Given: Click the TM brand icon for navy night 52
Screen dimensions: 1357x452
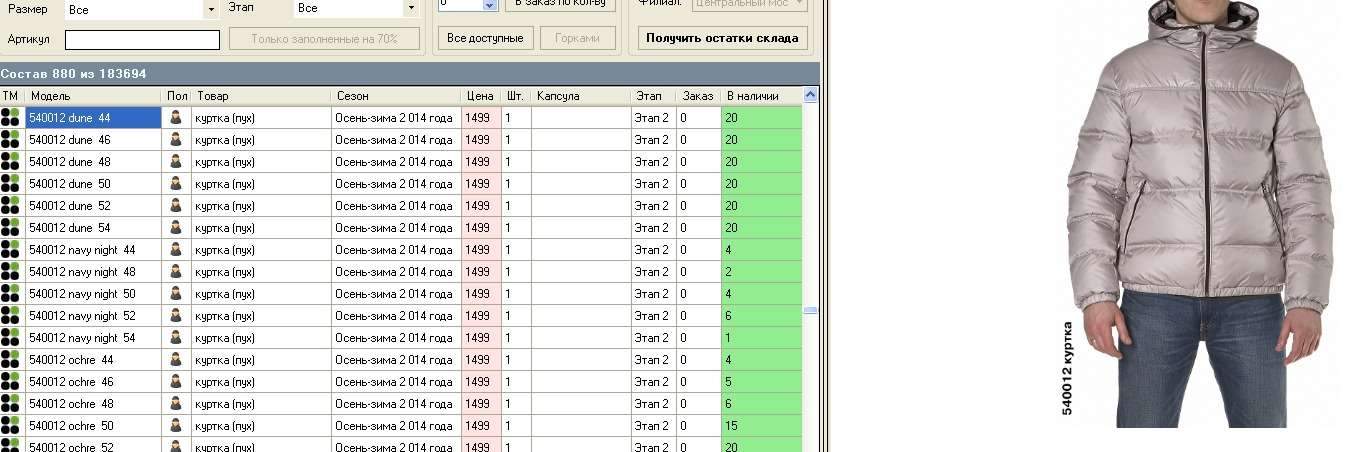Looking at the screenshot, I should click(x=10, y=316).
